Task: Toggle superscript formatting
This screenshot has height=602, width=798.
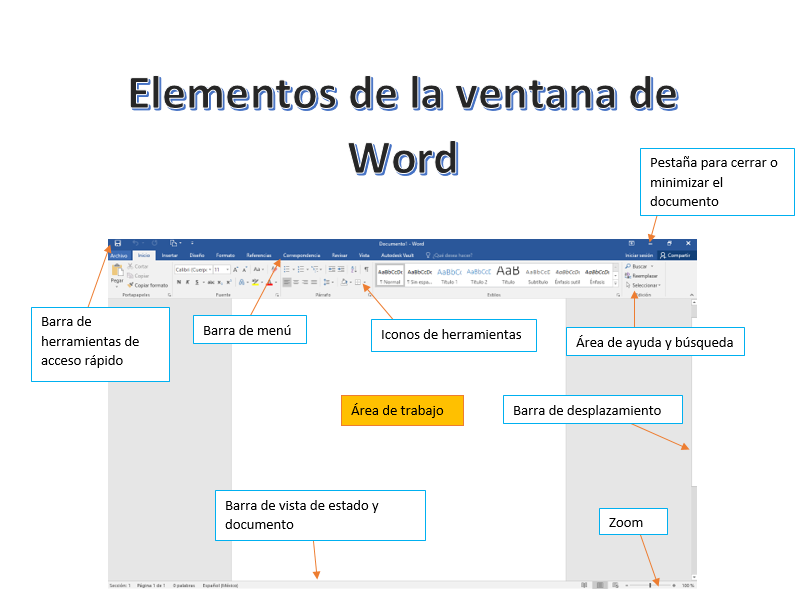Action: pos(229,282)
